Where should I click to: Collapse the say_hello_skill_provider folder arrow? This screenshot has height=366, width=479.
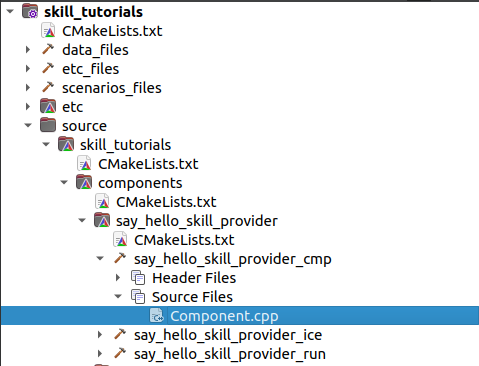tap(82, 221)
